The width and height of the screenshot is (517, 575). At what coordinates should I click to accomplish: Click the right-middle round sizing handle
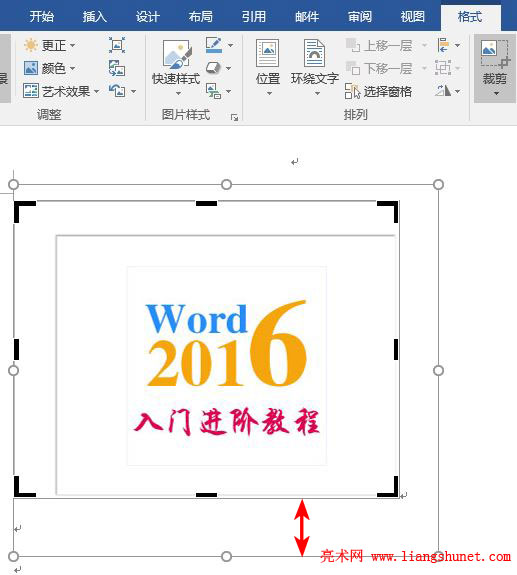(x=439, y=371)
